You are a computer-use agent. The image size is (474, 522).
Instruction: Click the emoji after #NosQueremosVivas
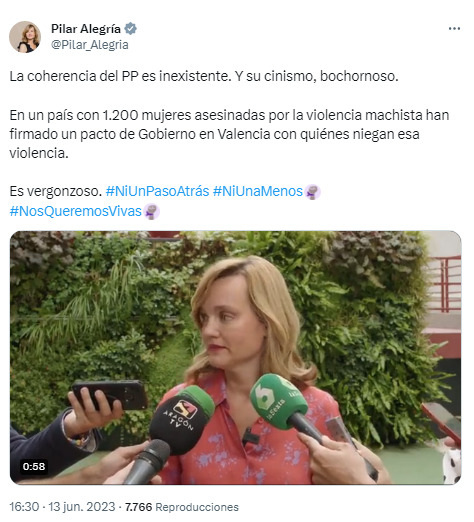click(x=152, y=211)
